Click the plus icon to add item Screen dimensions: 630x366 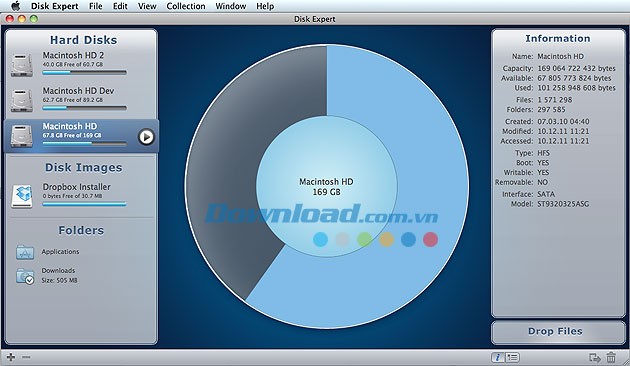pos(11,357)
